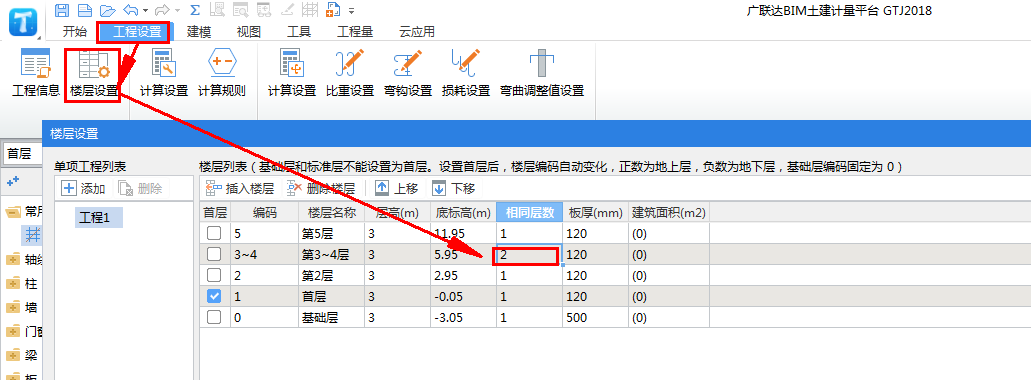Click the 底标高 value 11.95
Image resolution: width=1031 pixels, height=380 pixels.
coord(463,233)
